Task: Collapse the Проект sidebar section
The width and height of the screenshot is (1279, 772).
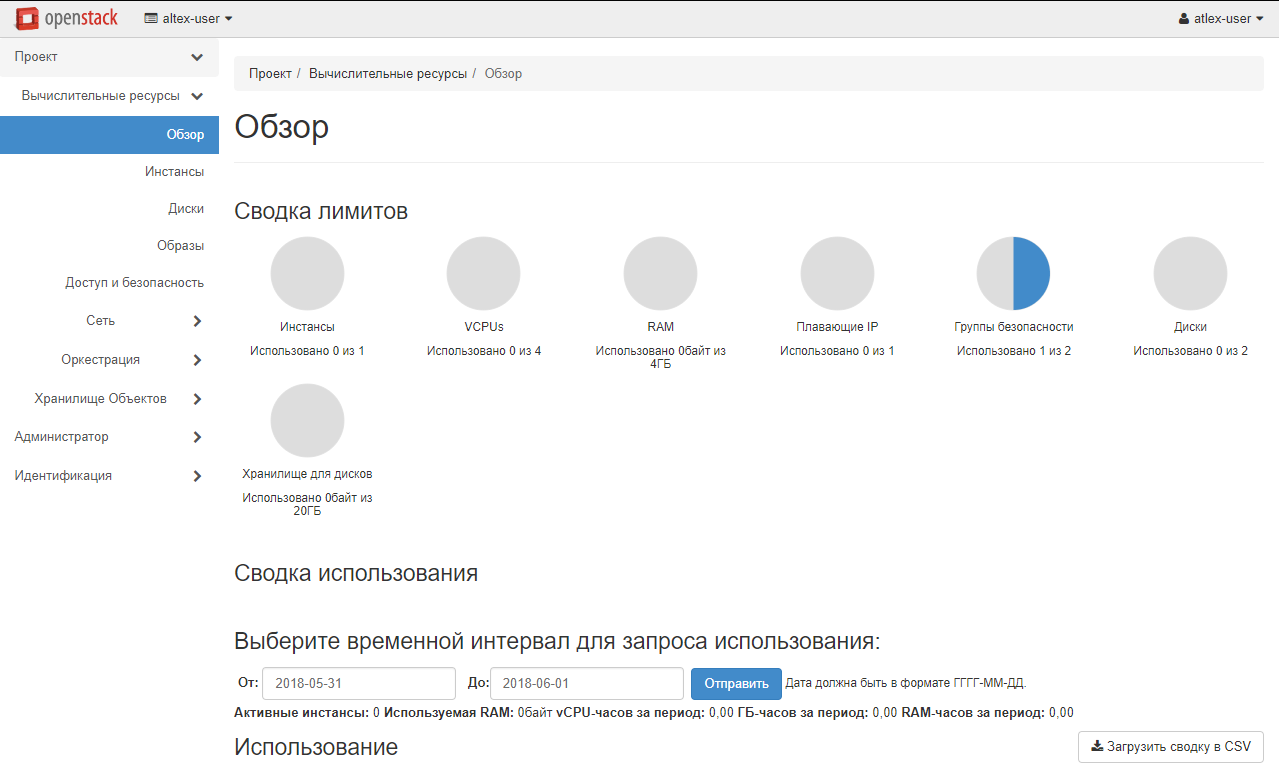Action: point(197,57)
